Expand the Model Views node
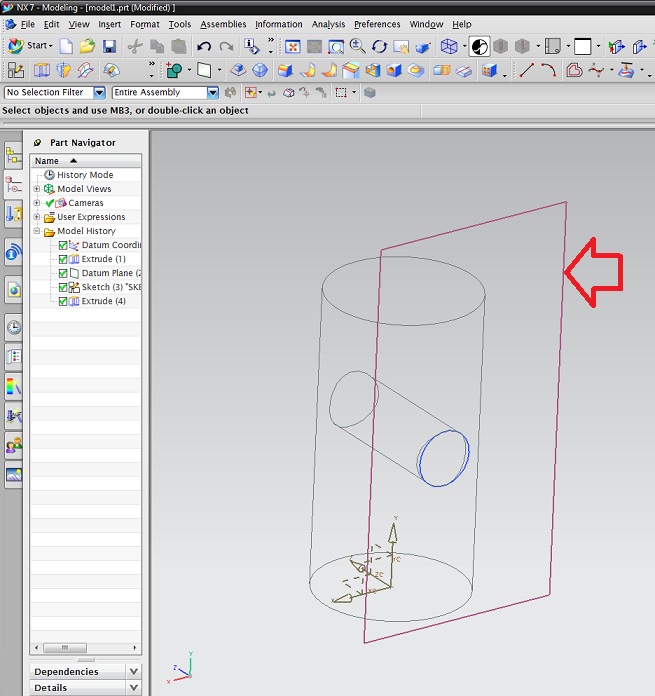The image size is (655, 696). click(x=37, y=189)
